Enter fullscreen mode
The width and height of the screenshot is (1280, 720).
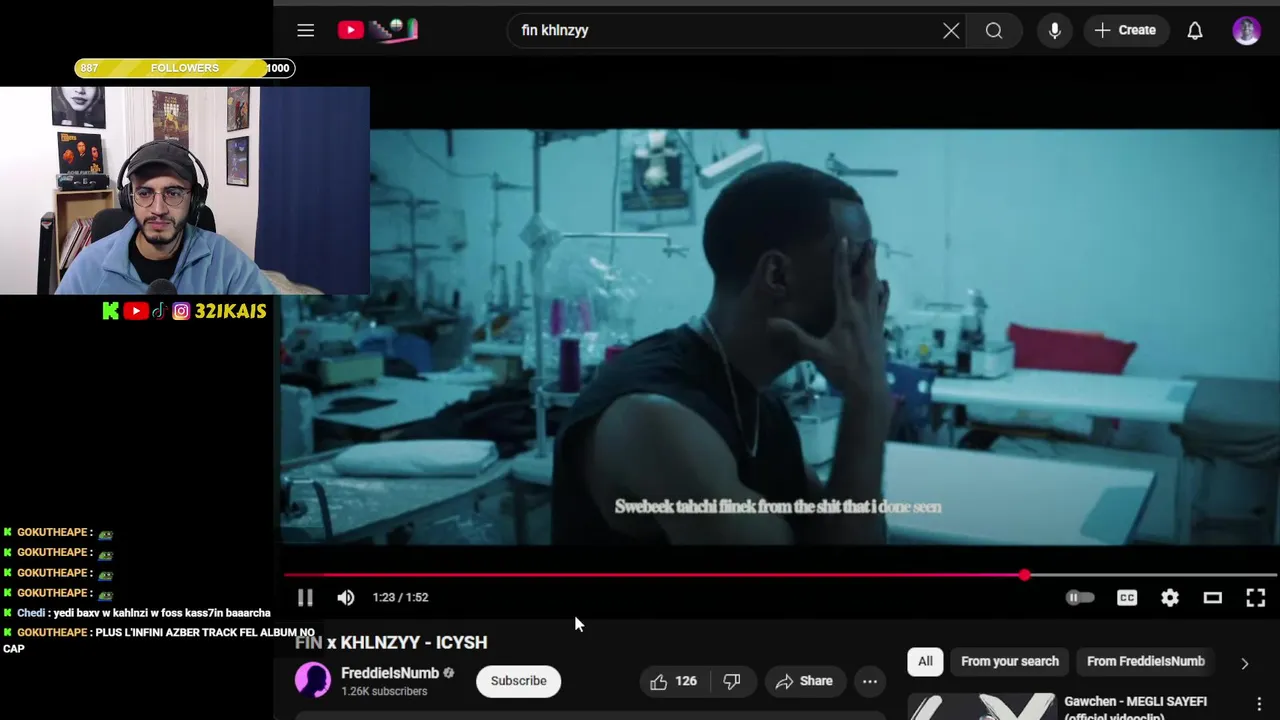[x=1255, y=597]
